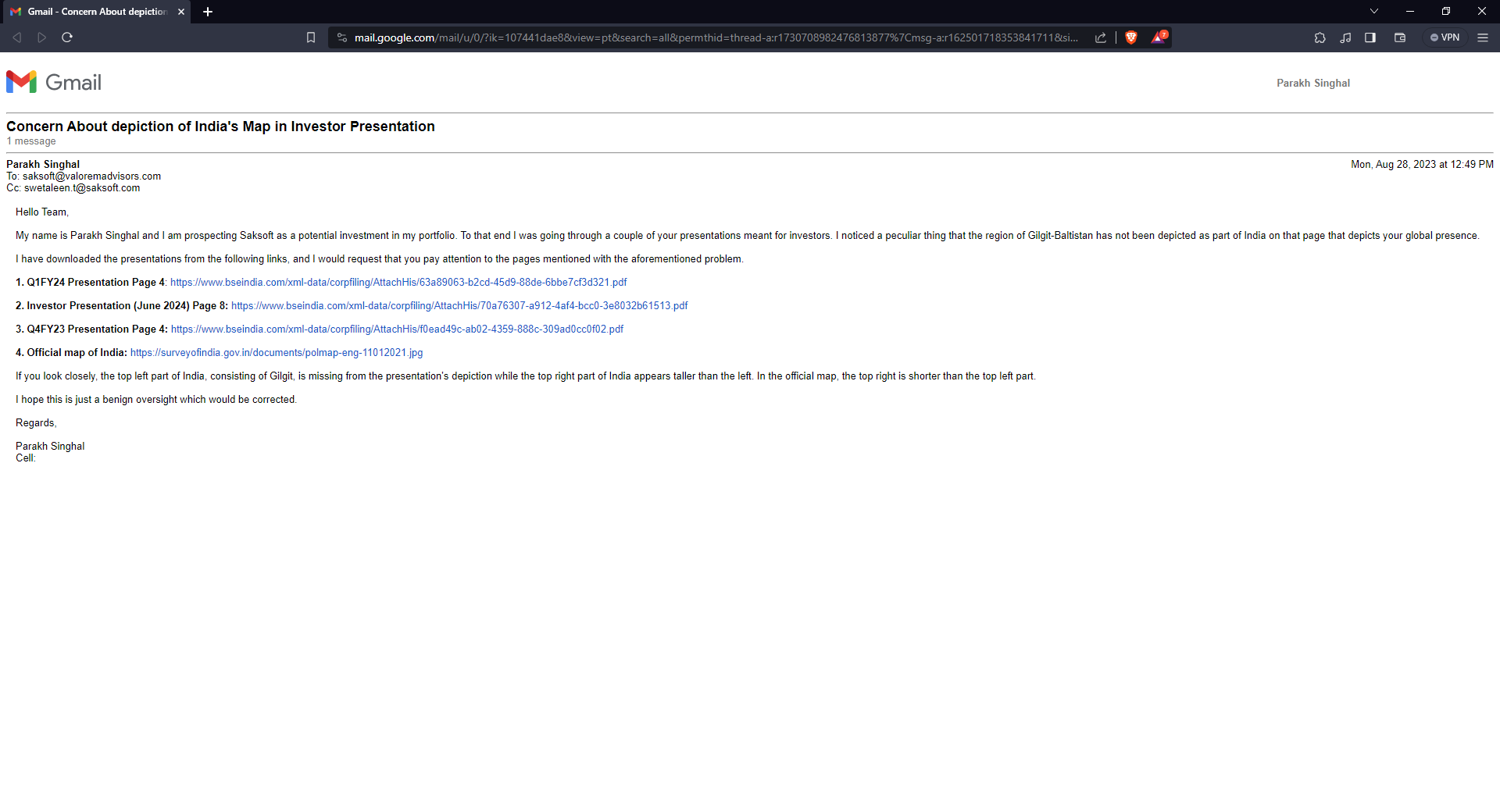Viewport: 1500px width, 812px height.
Task: Click the date Mon, Aug 28, 2023 text
Action: tap(1422, 165)
